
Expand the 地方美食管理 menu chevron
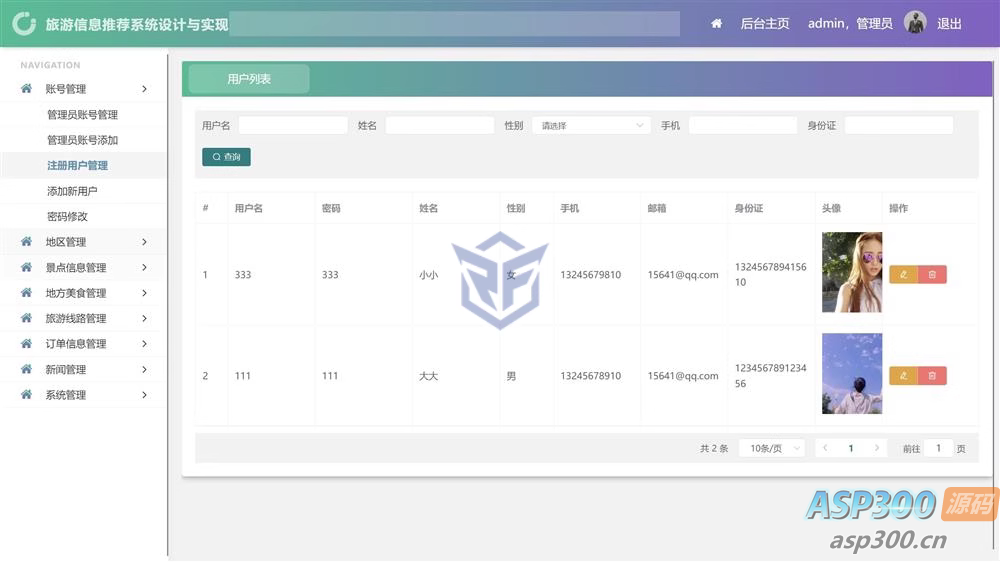(145, 293)
